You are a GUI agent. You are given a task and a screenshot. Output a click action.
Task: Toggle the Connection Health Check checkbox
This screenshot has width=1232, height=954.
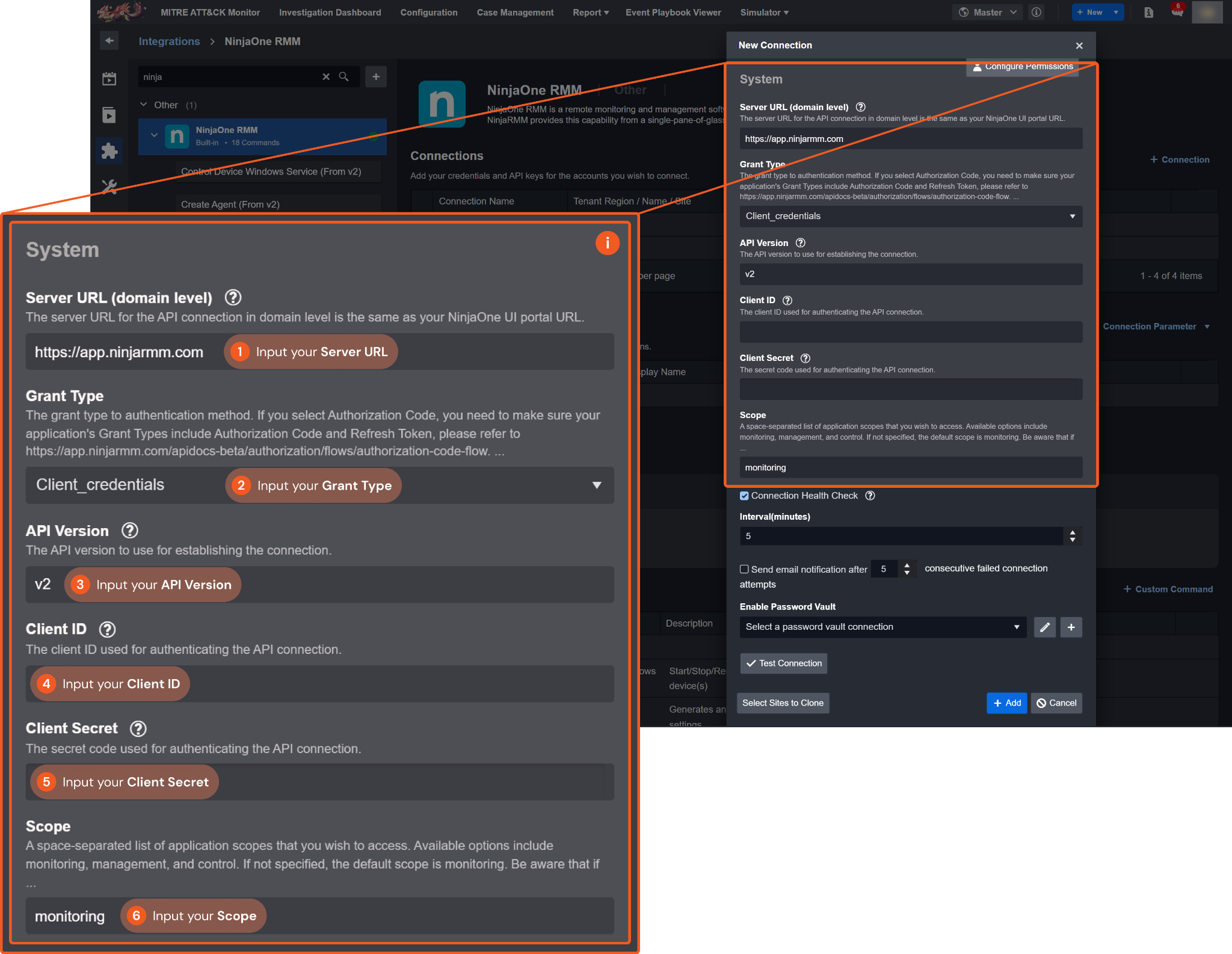[745, 496]
